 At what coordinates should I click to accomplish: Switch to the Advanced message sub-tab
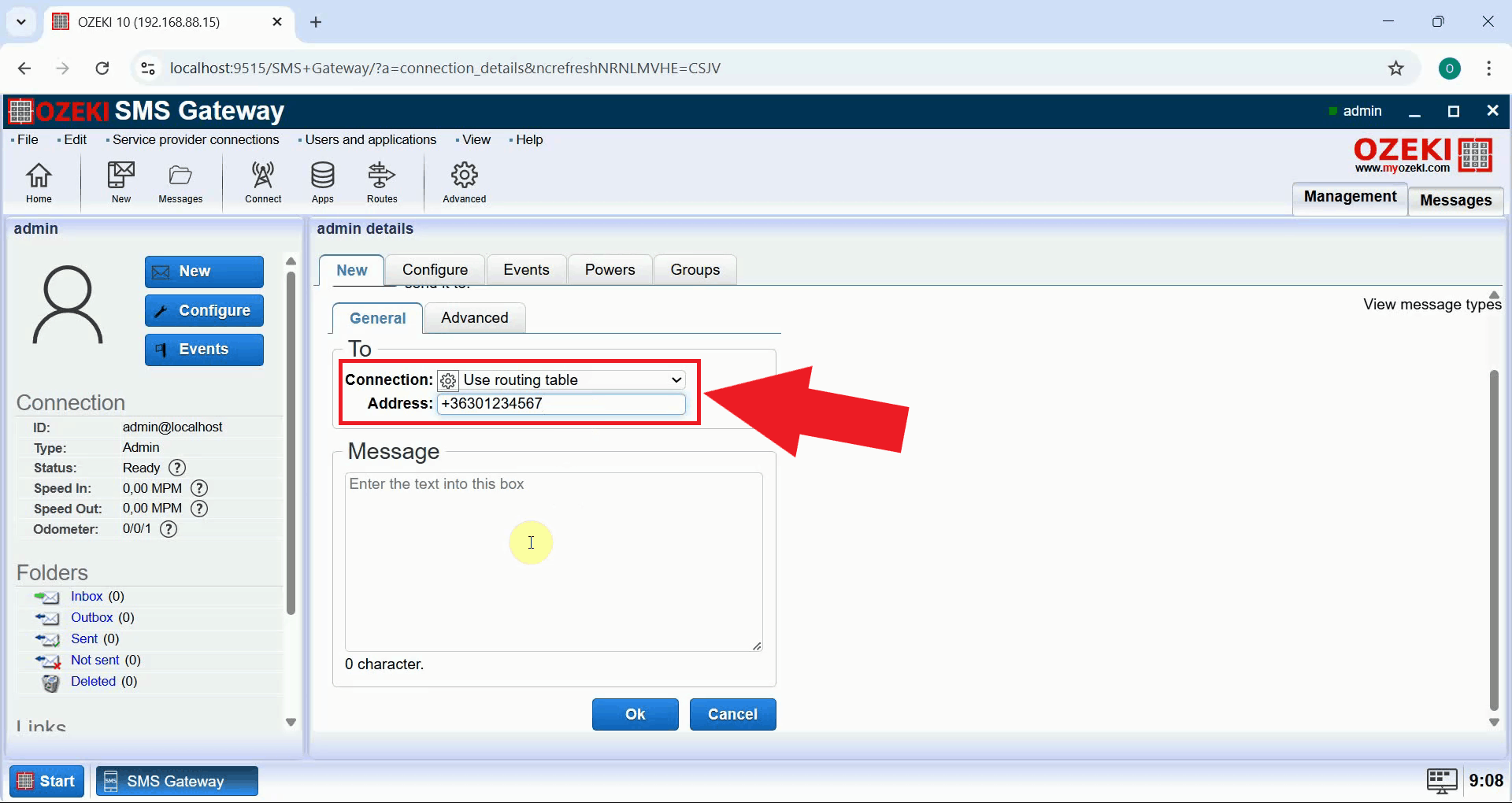click(x=474, y=318)
